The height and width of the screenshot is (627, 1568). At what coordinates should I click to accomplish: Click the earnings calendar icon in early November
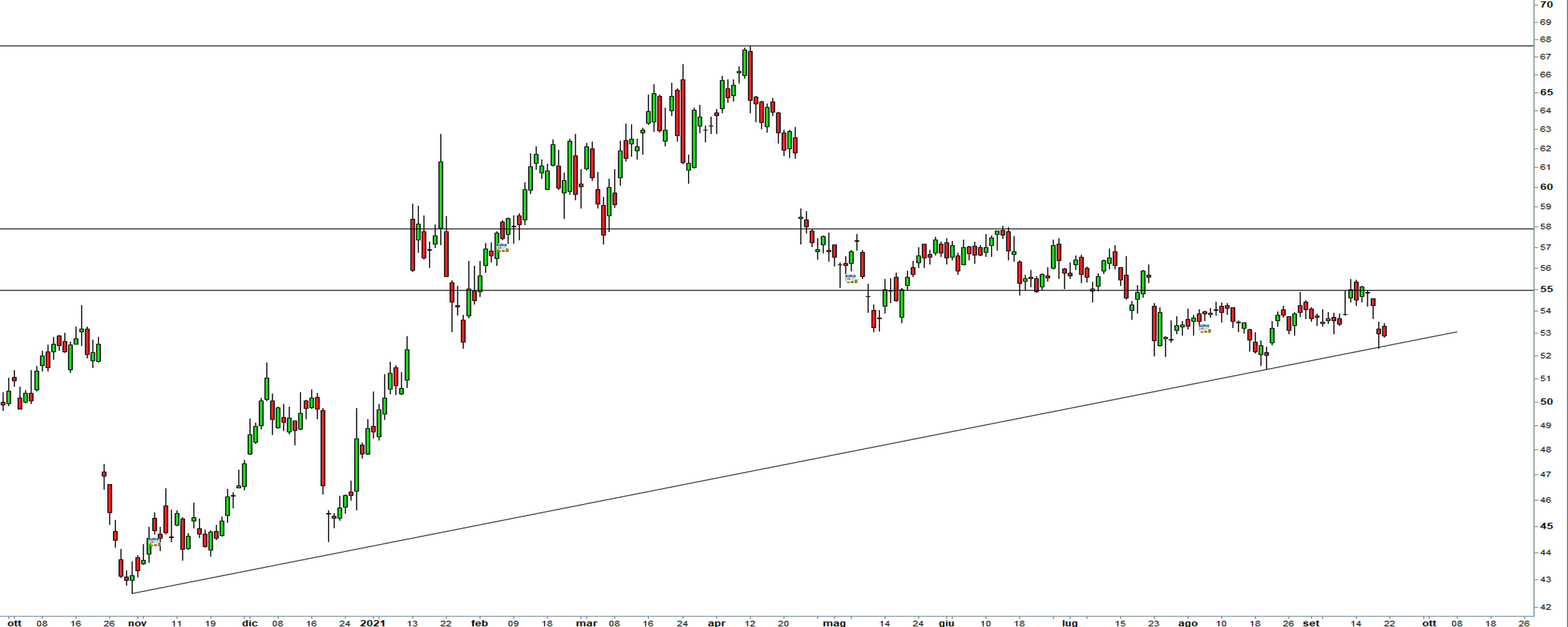[x=154, y=542]
